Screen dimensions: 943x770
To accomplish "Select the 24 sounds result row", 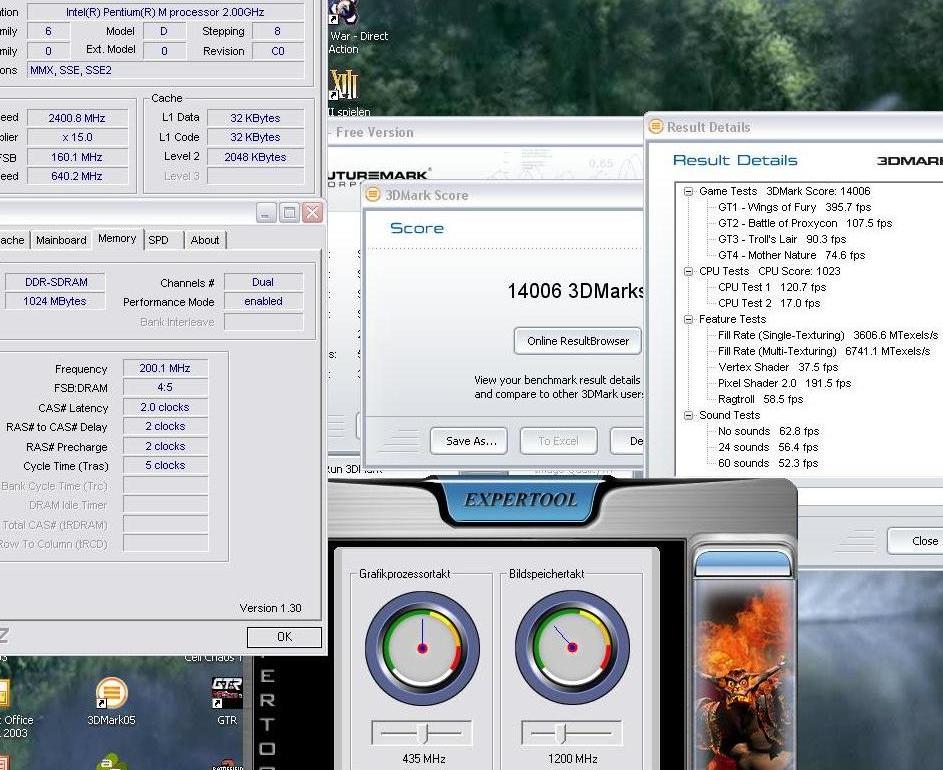I will pyautogui.click(x=768, y=447).
